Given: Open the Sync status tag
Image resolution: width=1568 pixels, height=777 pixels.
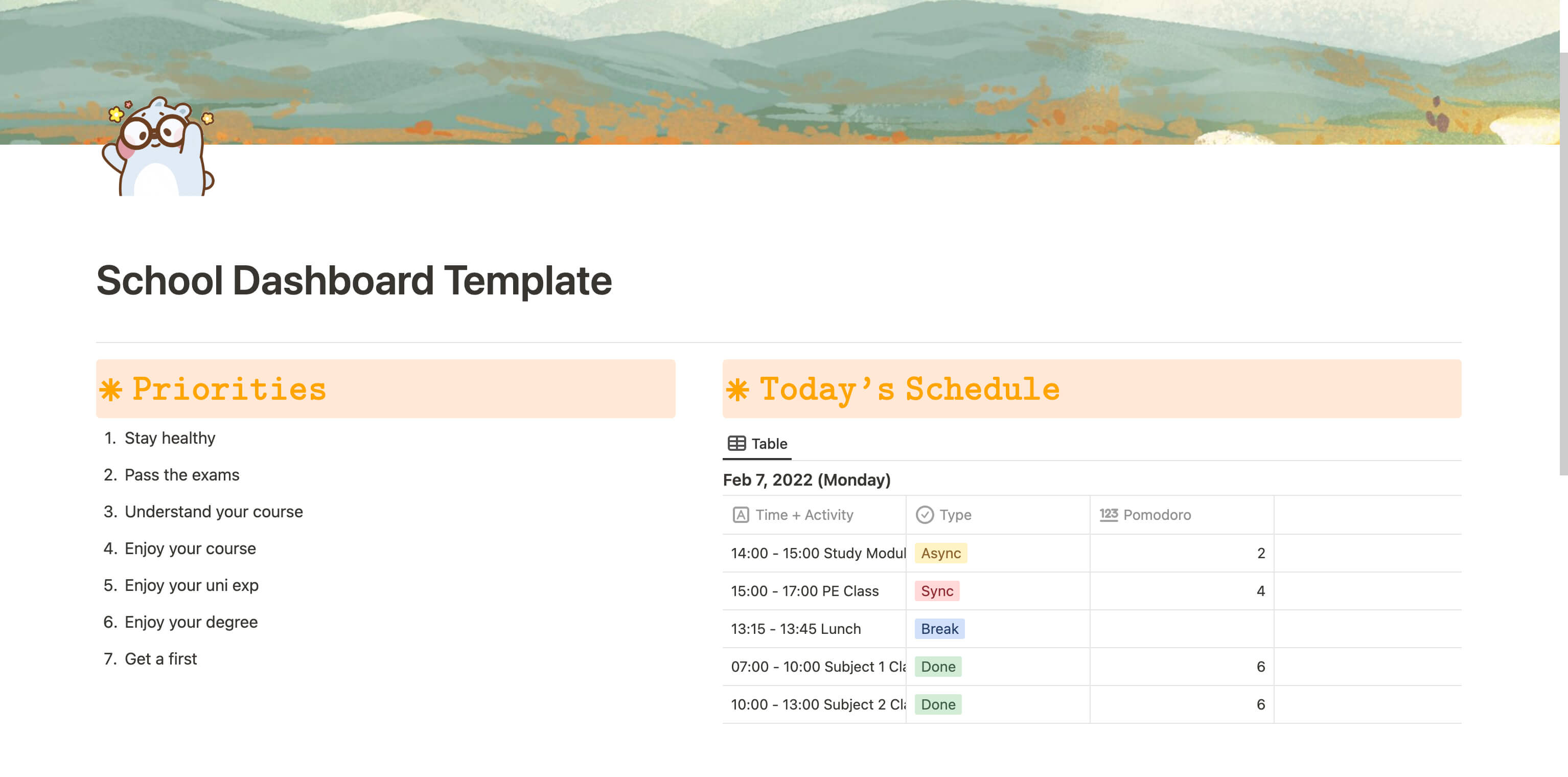Looking at the screenshot, I should point(936,590).
